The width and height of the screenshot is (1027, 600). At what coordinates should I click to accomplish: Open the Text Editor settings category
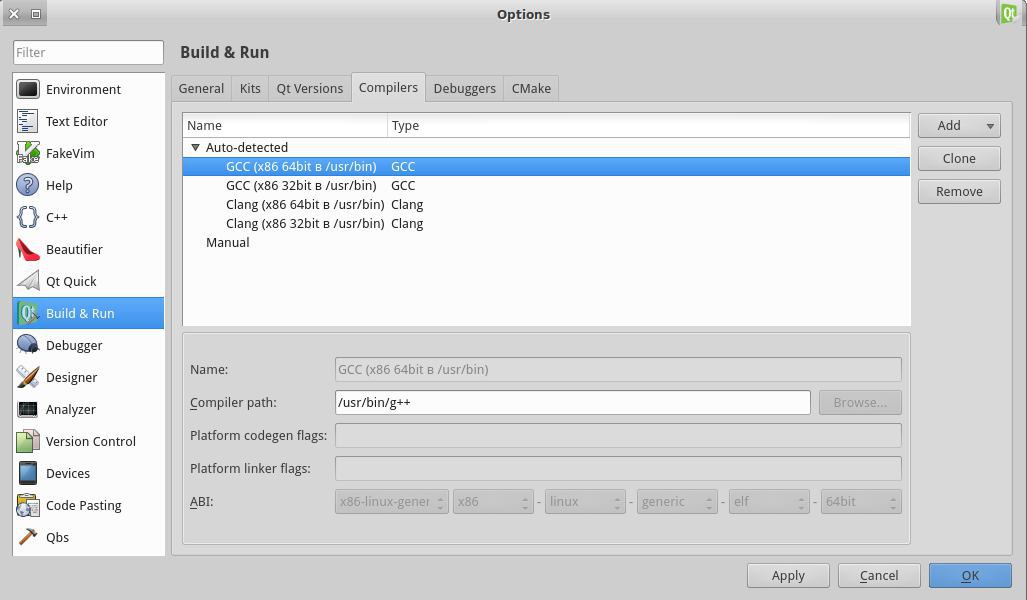88,121
